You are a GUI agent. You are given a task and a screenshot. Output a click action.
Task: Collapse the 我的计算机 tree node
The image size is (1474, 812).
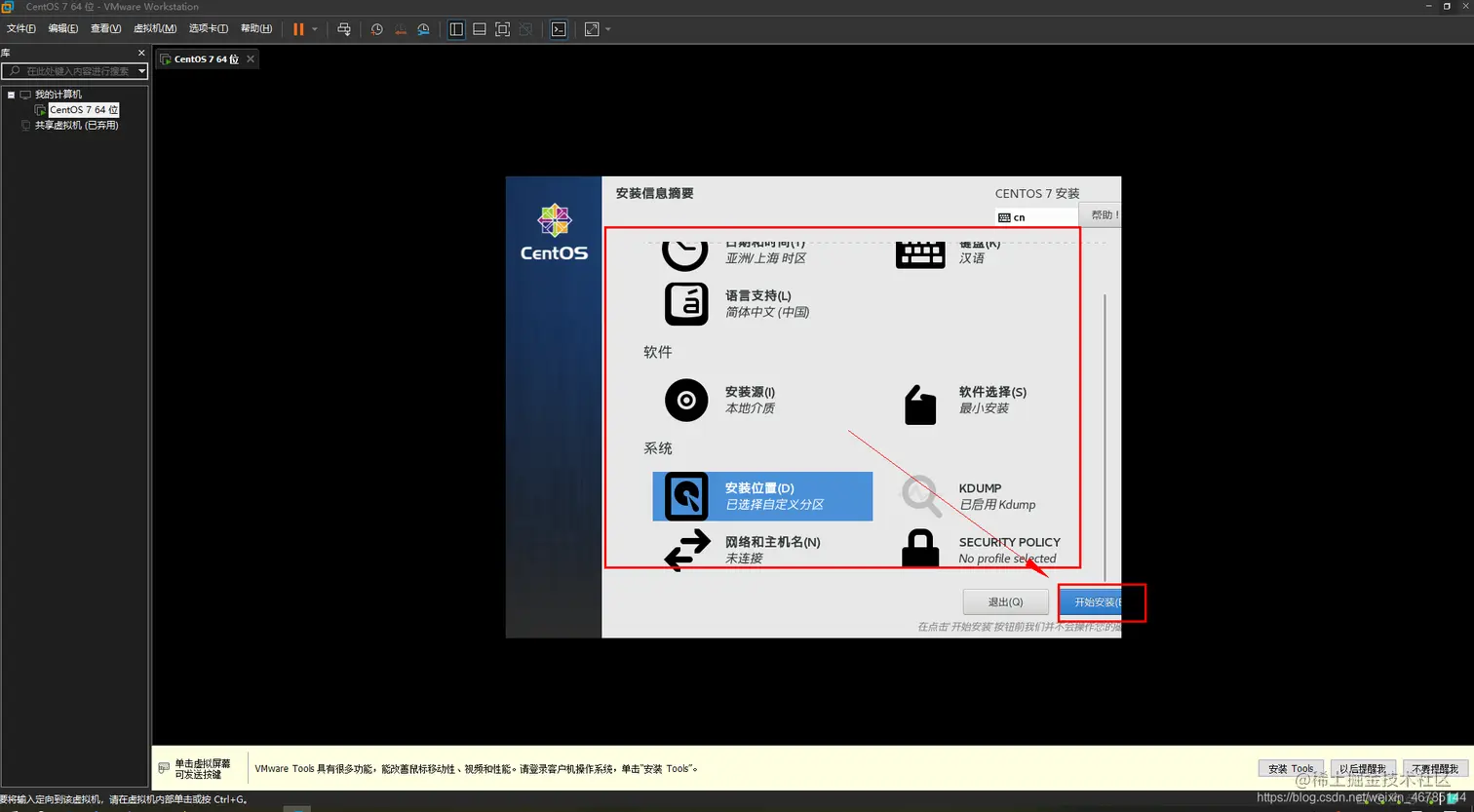coord(11,95)
